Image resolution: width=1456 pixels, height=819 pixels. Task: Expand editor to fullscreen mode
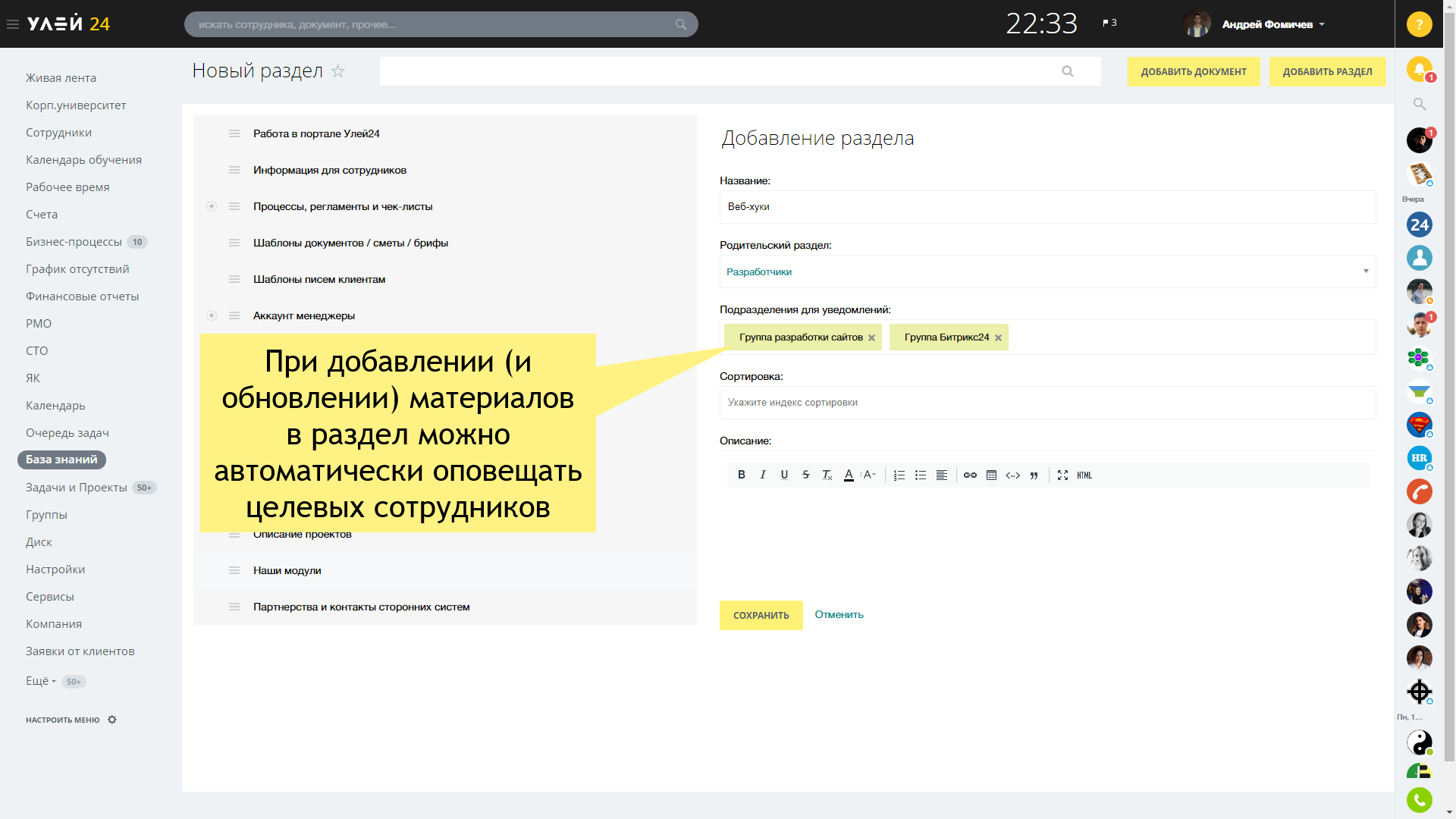1062,475
